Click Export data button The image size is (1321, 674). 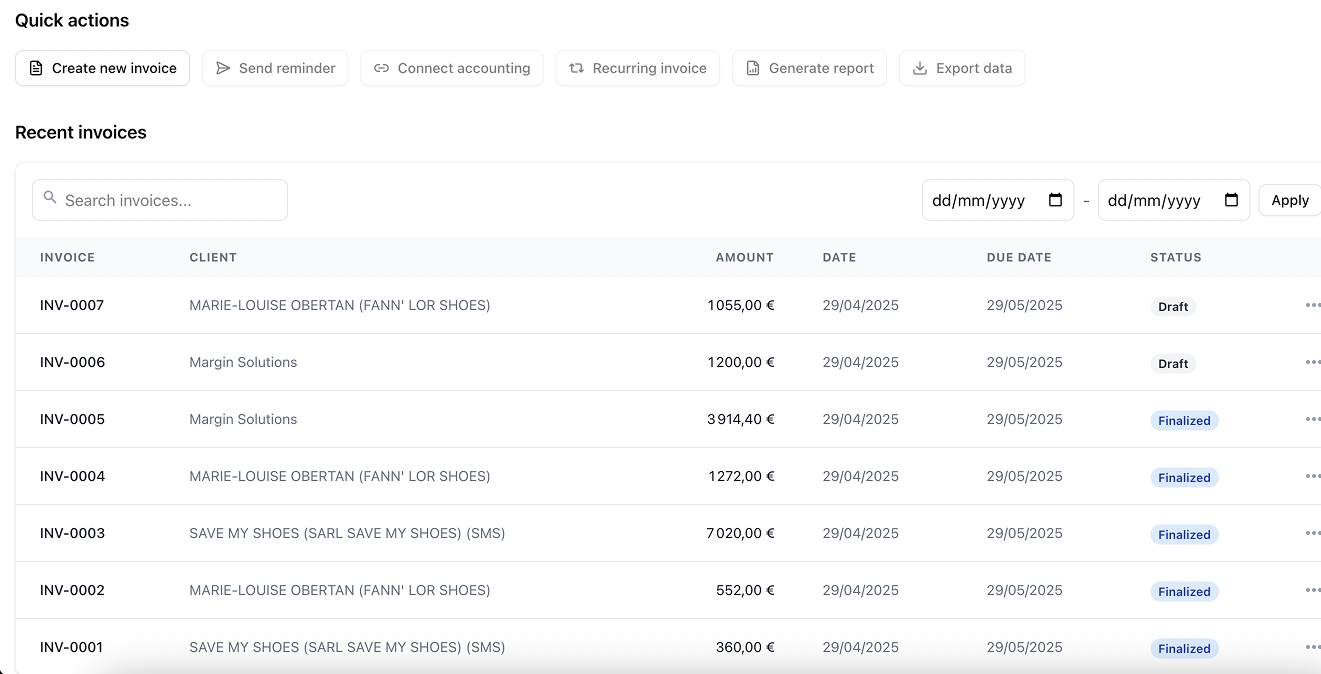[x=962, y=68]
